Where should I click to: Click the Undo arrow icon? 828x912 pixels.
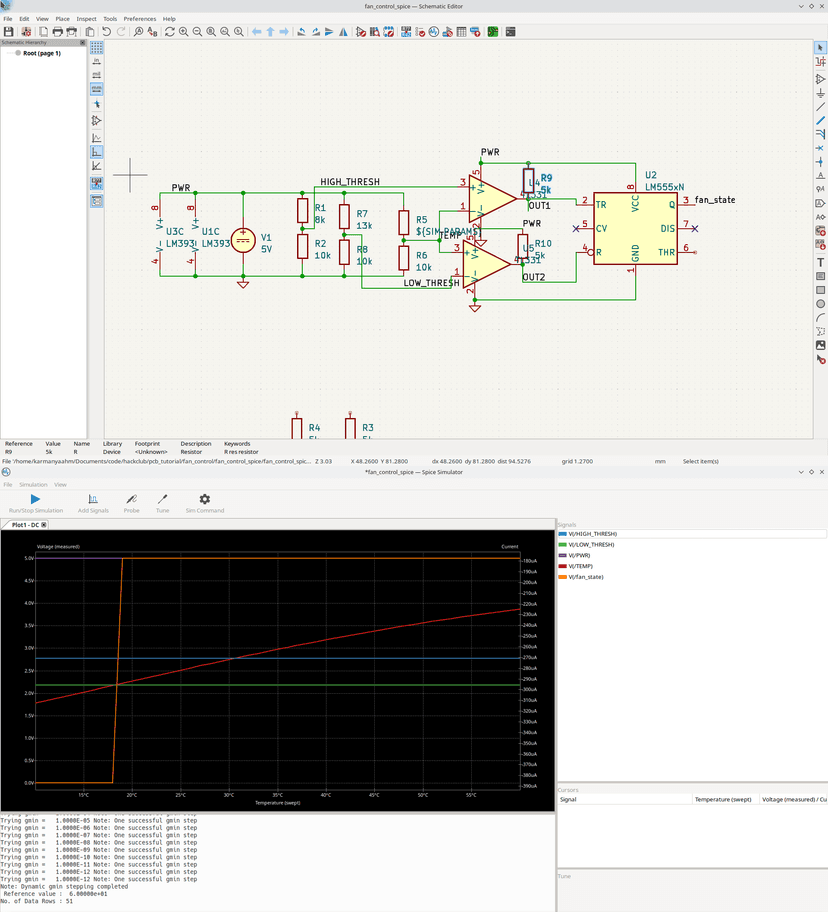coord(106,32)
